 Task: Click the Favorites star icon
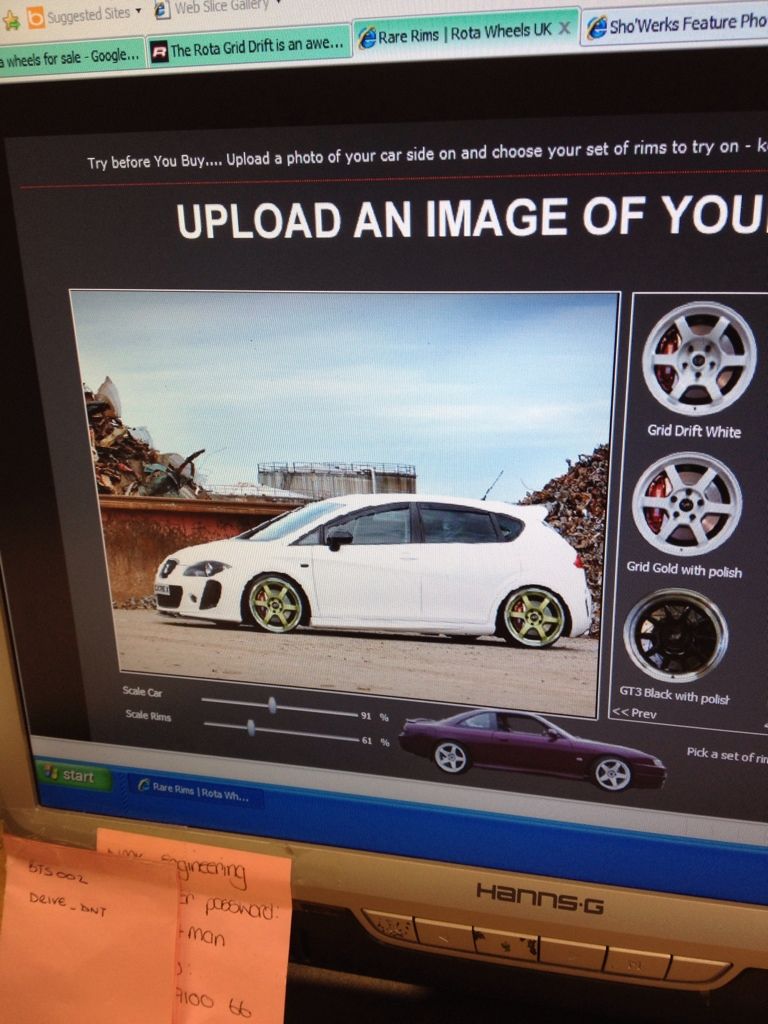click(12, 20)
